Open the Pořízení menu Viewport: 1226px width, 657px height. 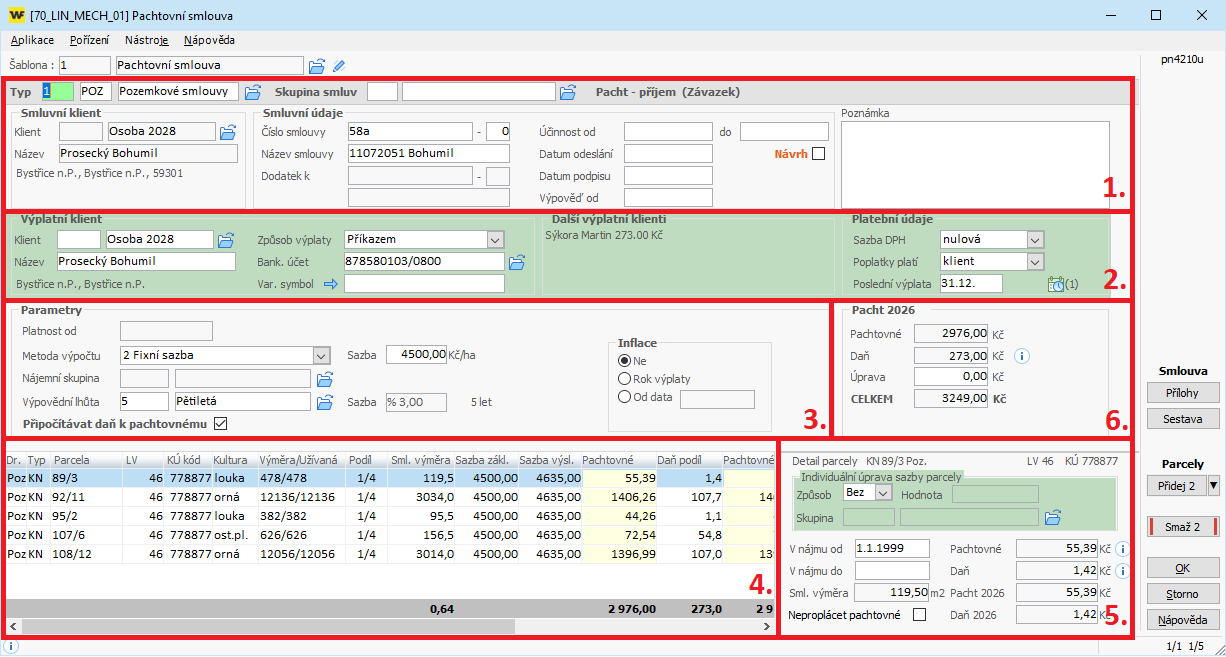[x=90, y=40]
